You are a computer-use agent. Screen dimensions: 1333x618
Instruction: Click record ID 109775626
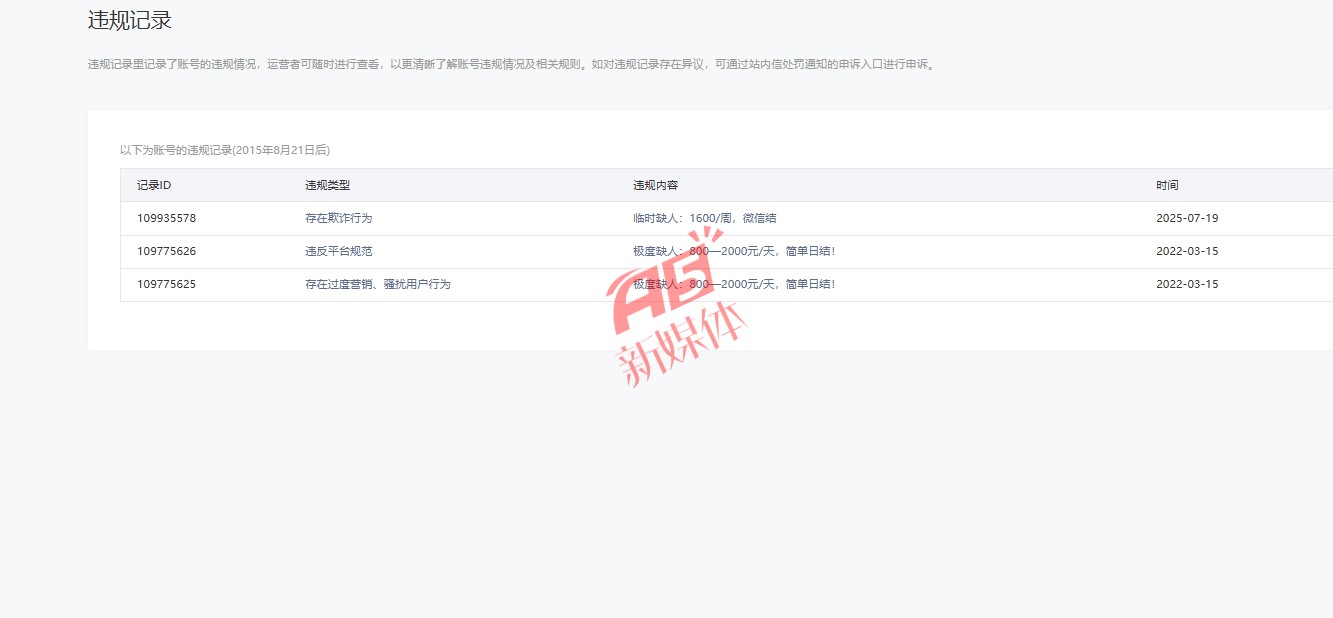click(166, 251)
